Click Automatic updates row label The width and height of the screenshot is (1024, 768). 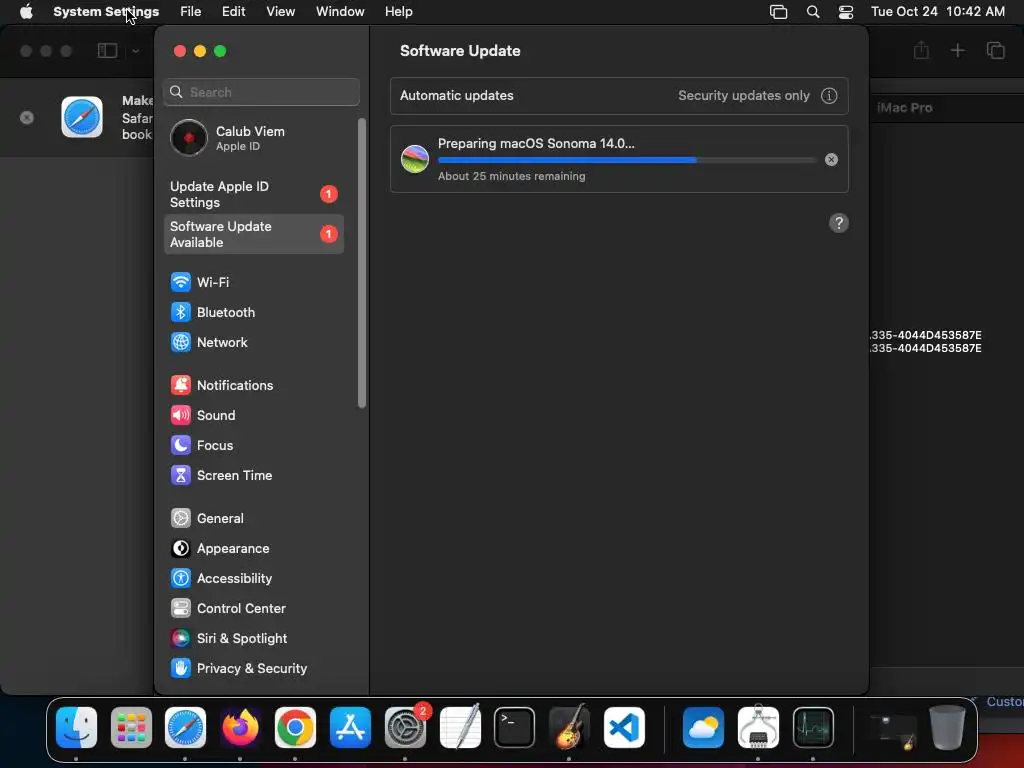456,96
